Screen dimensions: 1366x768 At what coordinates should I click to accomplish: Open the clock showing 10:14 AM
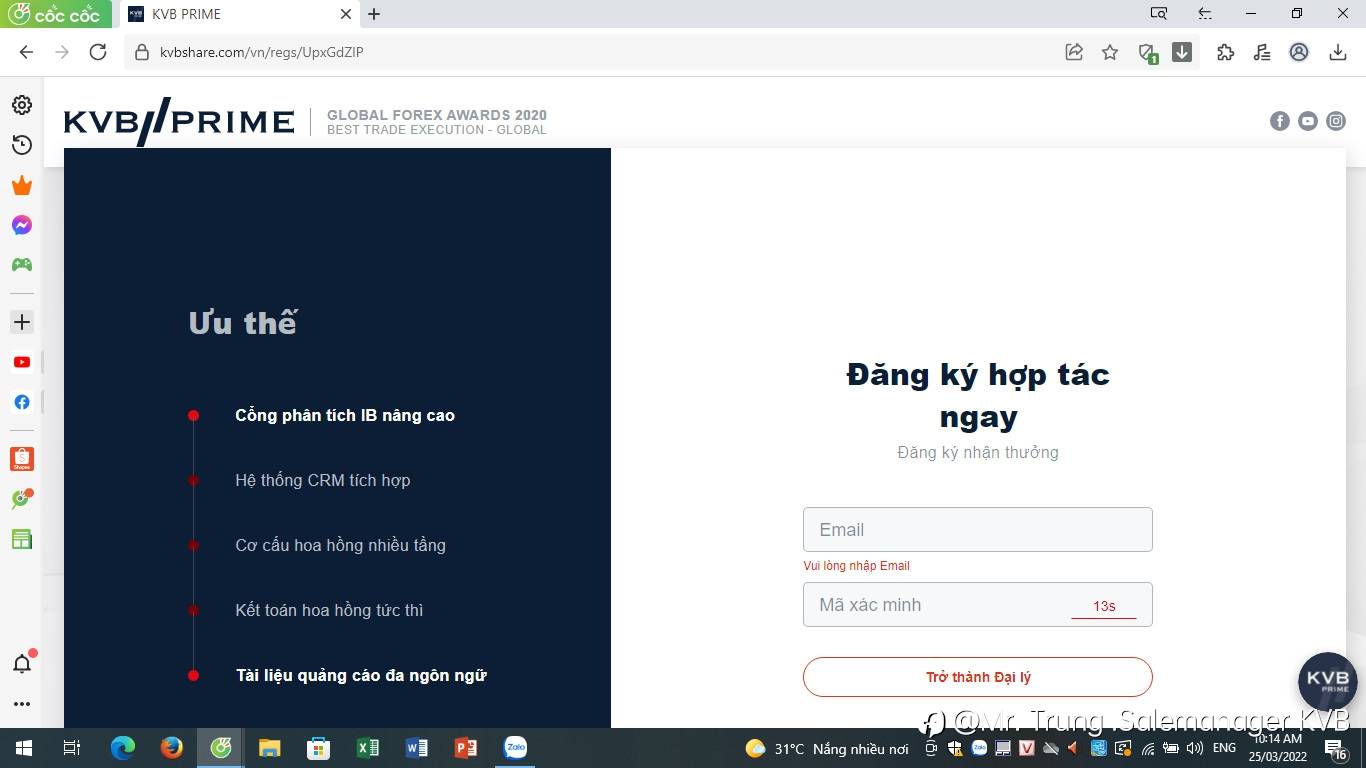click(1278, 748)
